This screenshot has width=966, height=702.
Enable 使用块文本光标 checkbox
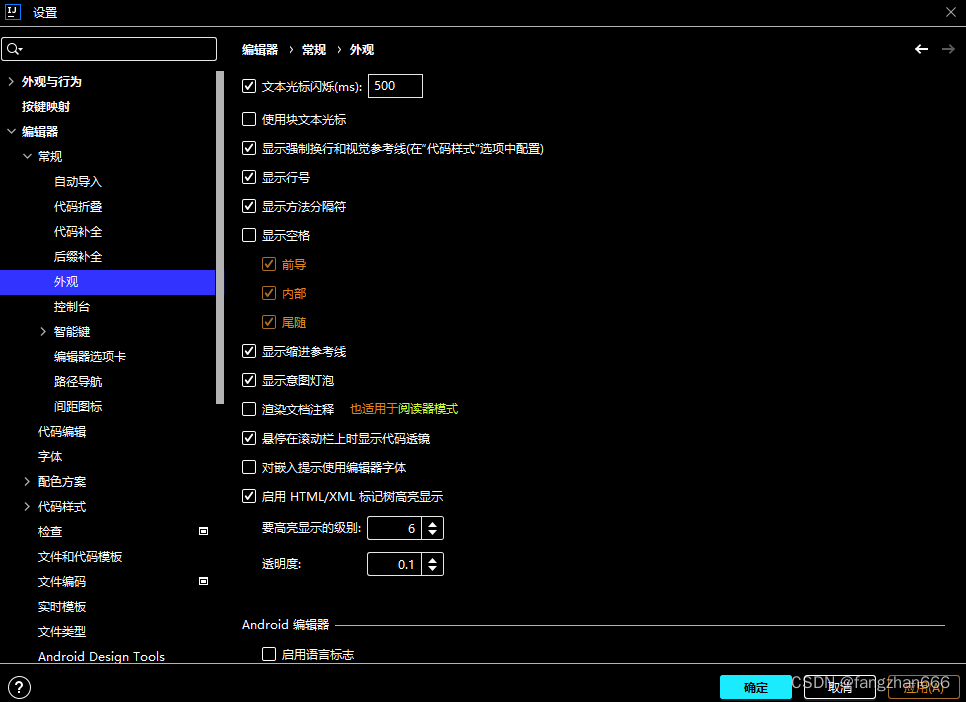[x=249, y=119]
